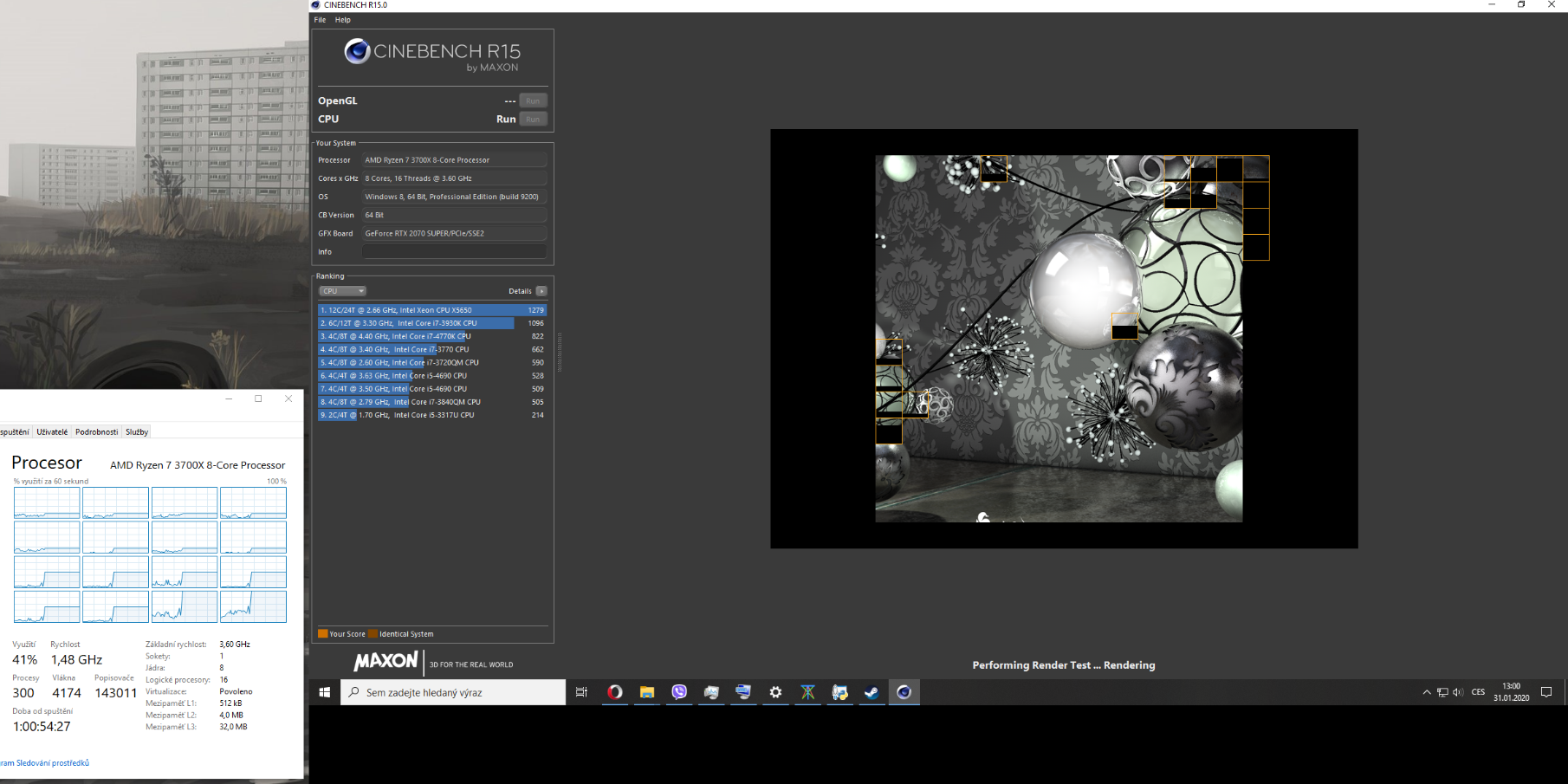The height and width of the screenshot is (784, 1568).
Task: Open the Help menu in Cinebench
Action: pos(343,20)
